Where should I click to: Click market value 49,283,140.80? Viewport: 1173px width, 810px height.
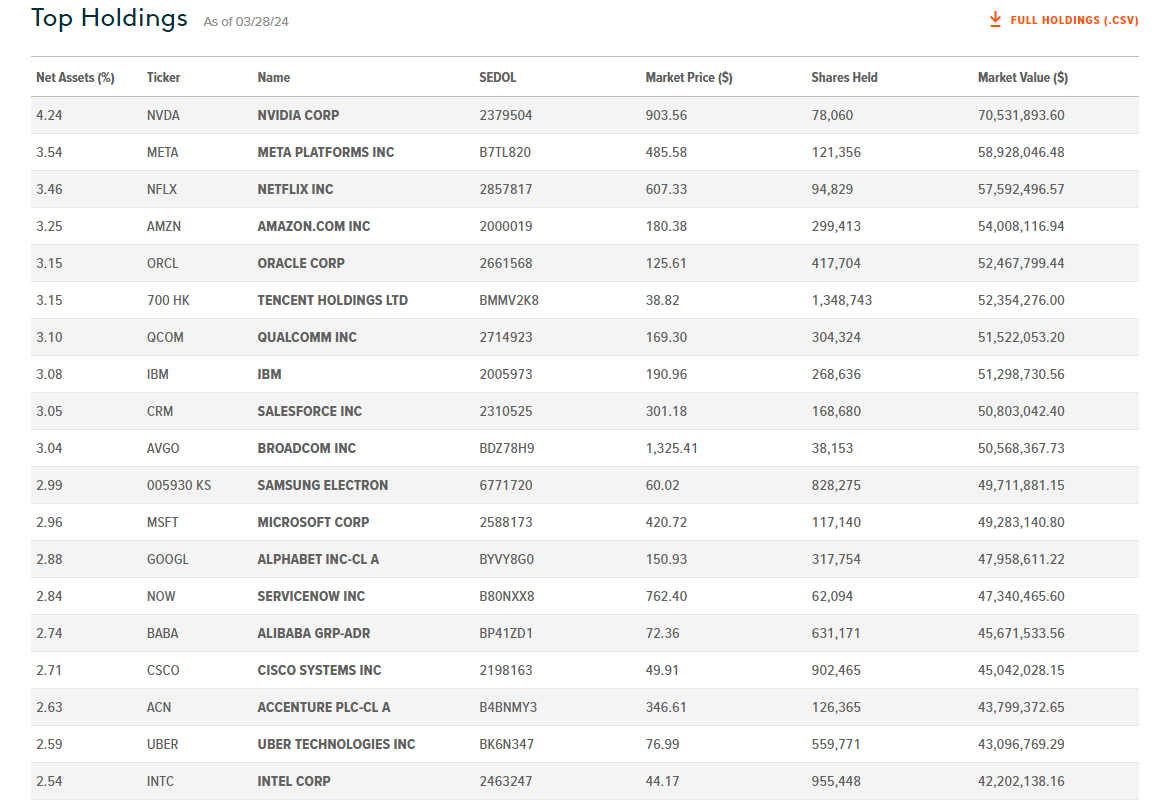pos(1021,523)
